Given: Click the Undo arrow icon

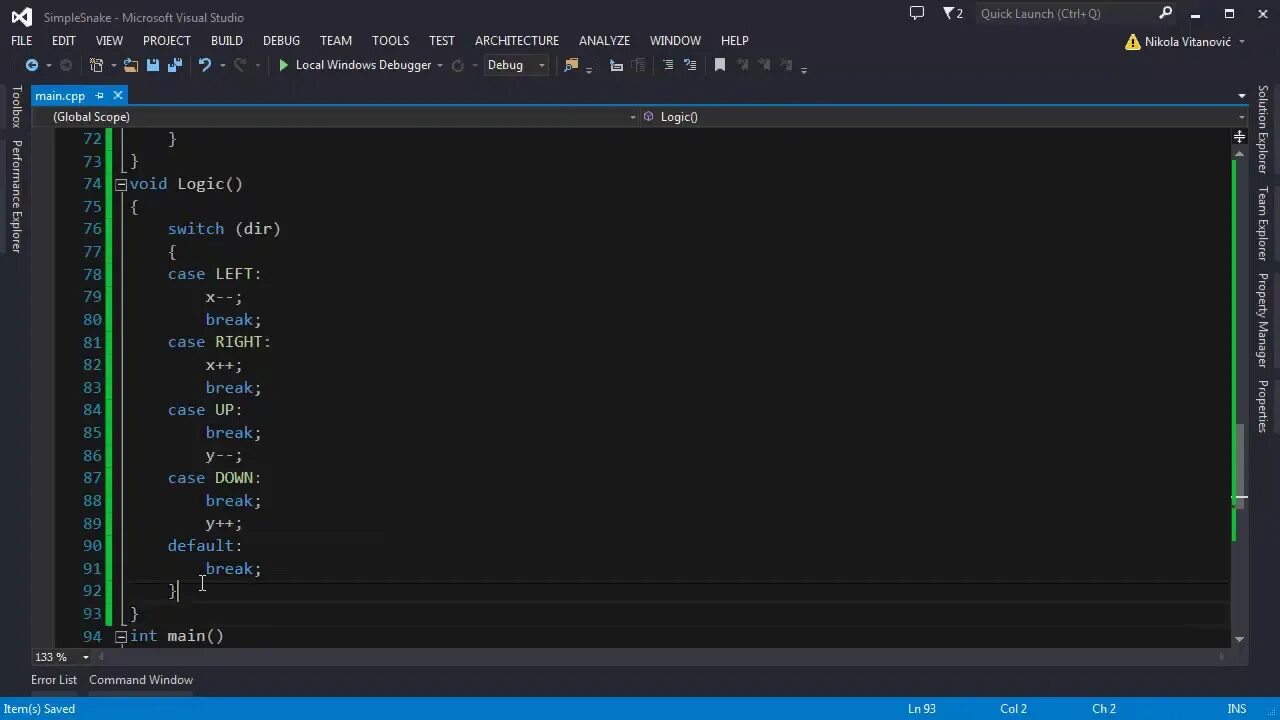Looking at the screenshot, I should coord(204,65).
